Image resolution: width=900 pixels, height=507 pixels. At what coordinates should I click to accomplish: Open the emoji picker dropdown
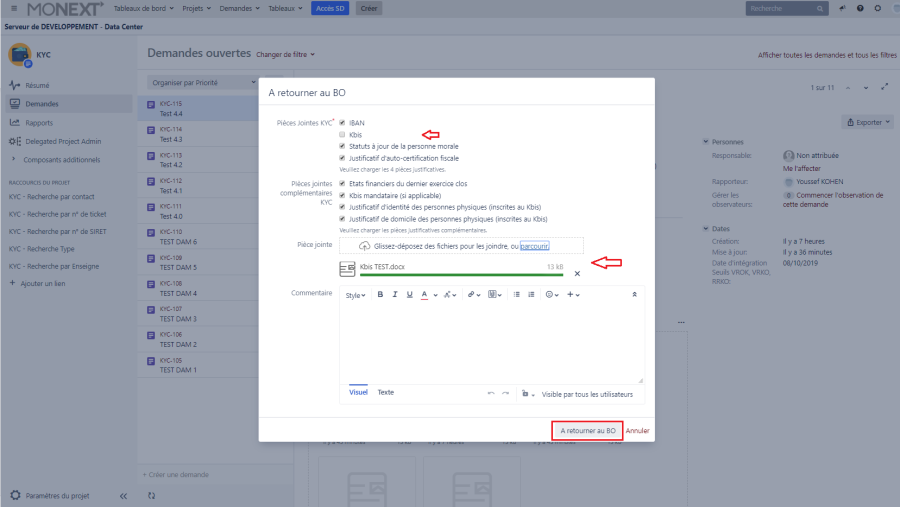552,295
